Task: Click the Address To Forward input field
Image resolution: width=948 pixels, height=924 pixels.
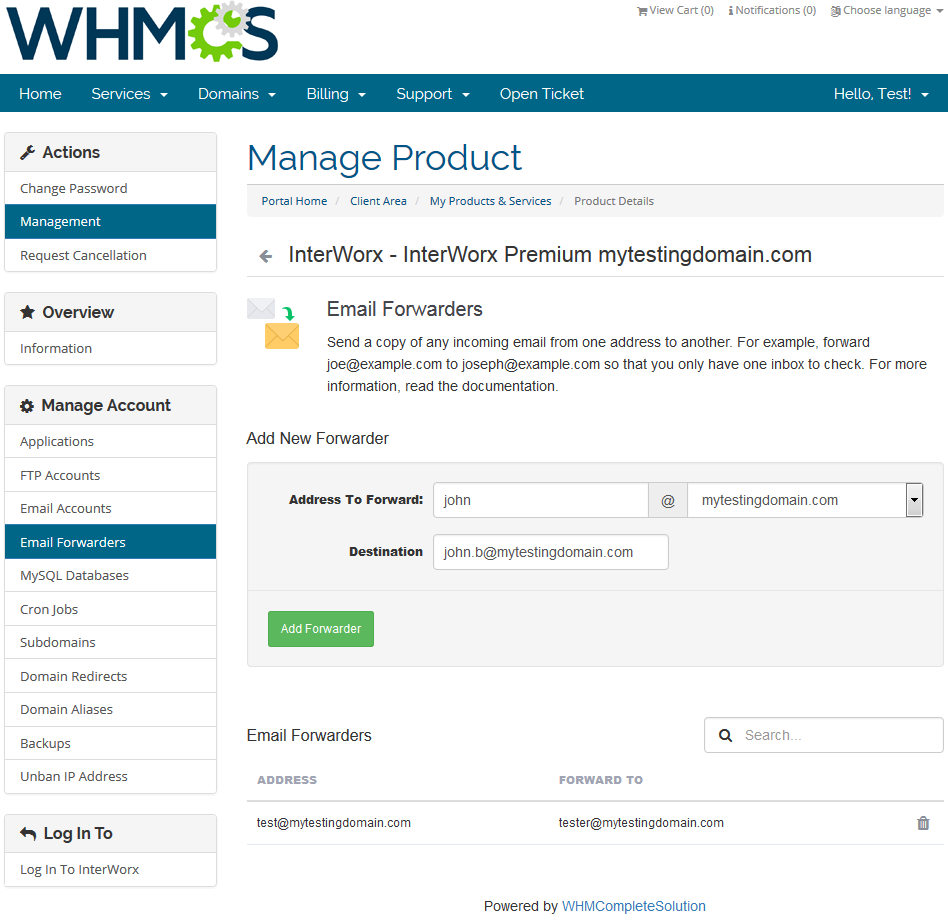Action: click(541, 500)
